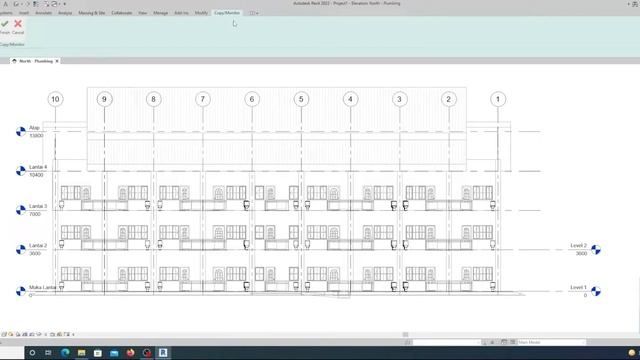This screenshot has width=640, height=360.
Task: Open Task View on the taskbar
Action: [48, 353]
